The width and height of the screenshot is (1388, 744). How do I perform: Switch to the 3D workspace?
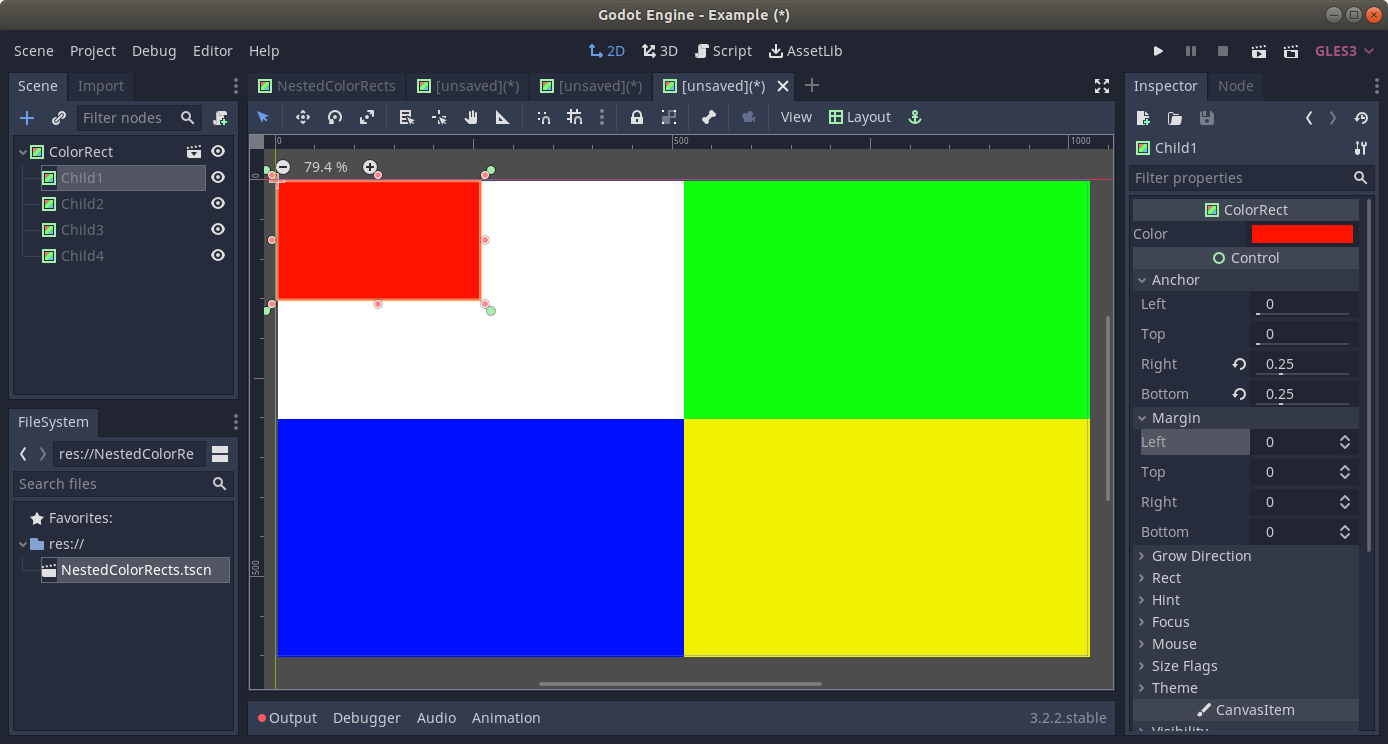660,51
